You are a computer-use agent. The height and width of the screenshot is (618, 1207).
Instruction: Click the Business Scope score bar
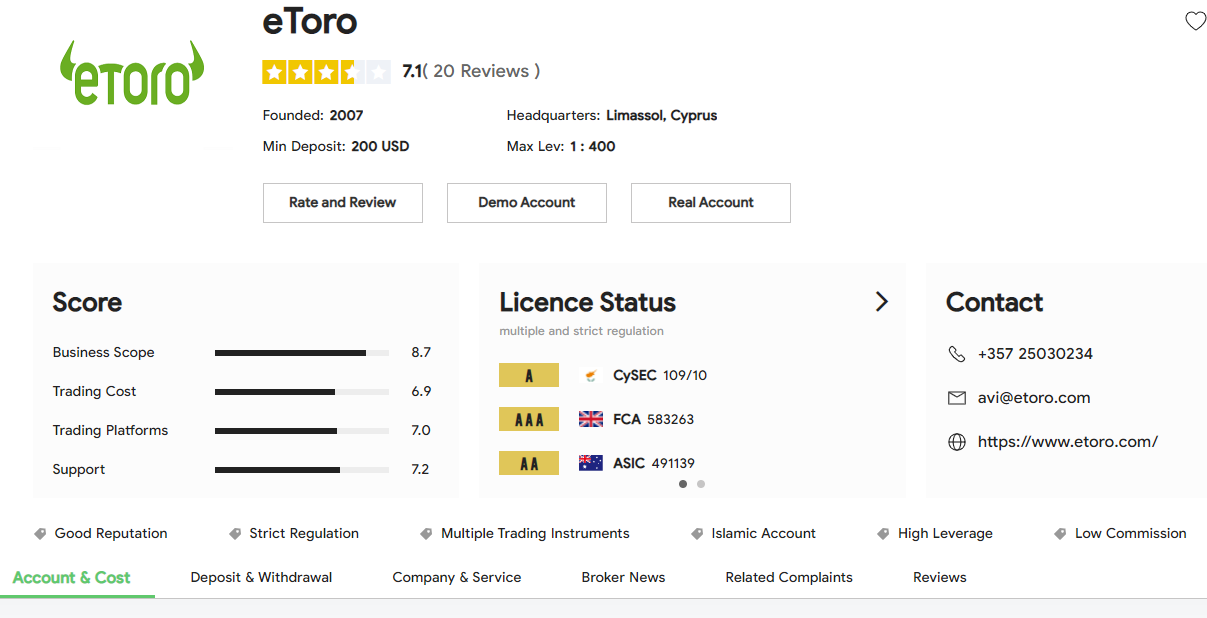click(302, 353)
